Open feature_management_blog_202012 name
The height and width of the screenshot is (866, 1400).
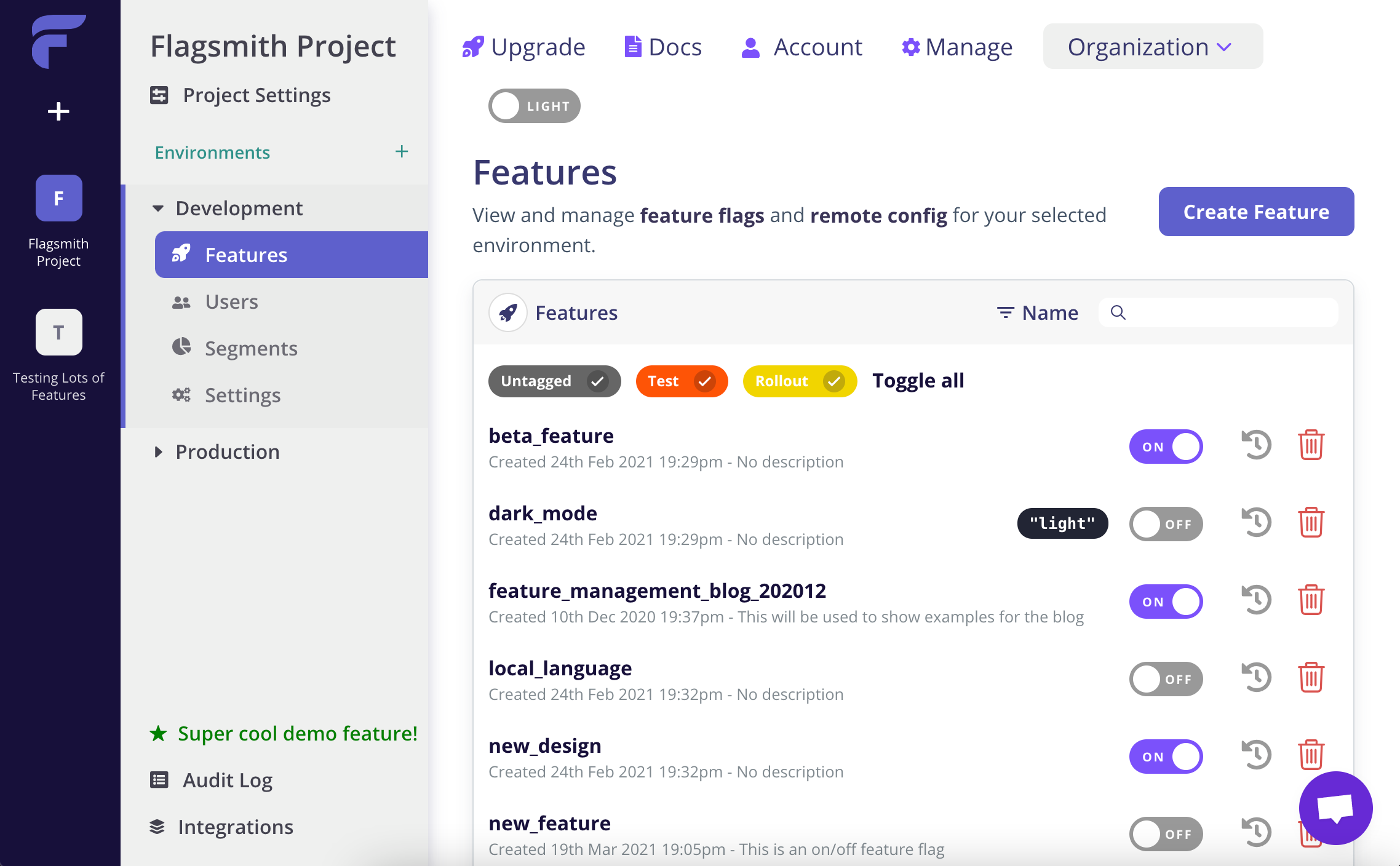(x=657, y=590)
